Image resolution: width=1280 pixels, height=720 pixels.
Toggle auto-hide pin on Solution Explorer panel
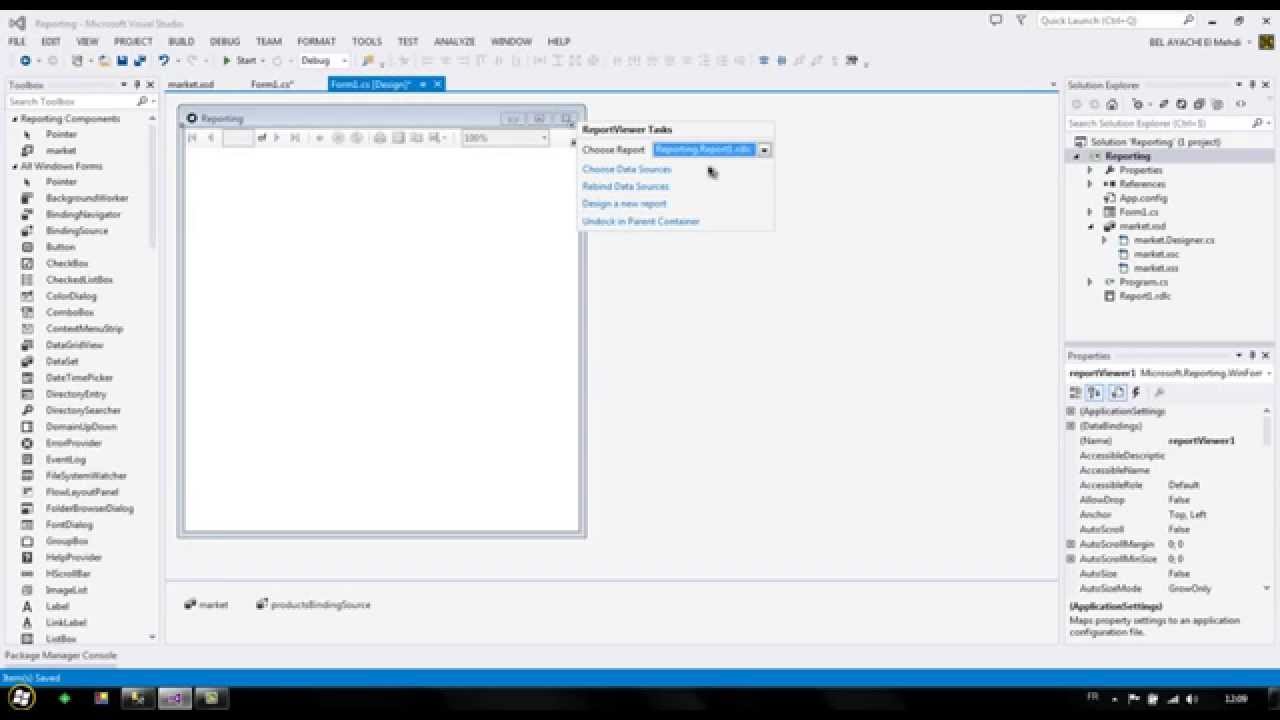click(x=1252, y=85)
